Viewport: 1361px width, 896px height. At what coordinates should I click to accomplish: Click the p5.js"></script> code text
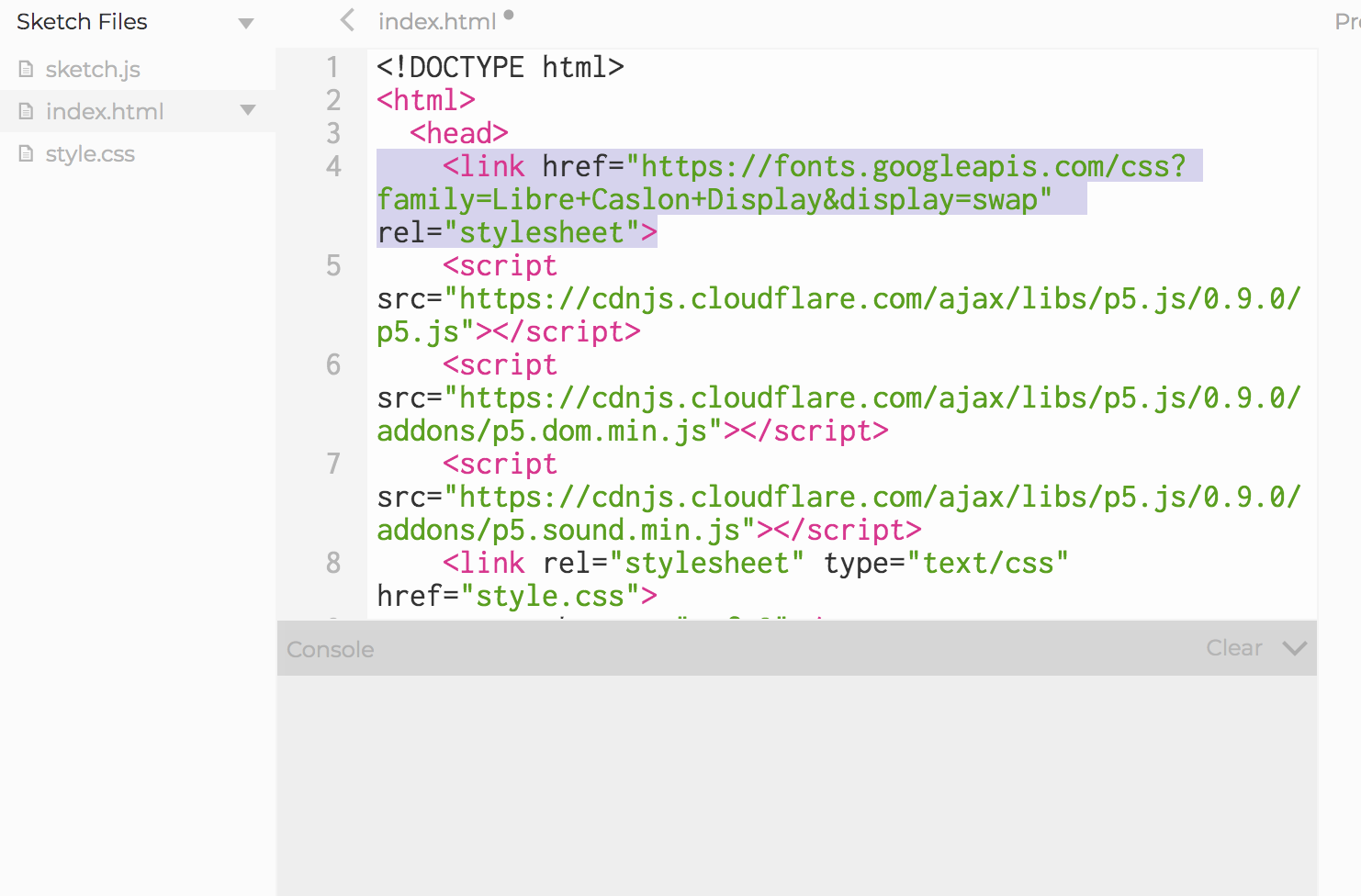pyautogui.click(x=509, y=331)
